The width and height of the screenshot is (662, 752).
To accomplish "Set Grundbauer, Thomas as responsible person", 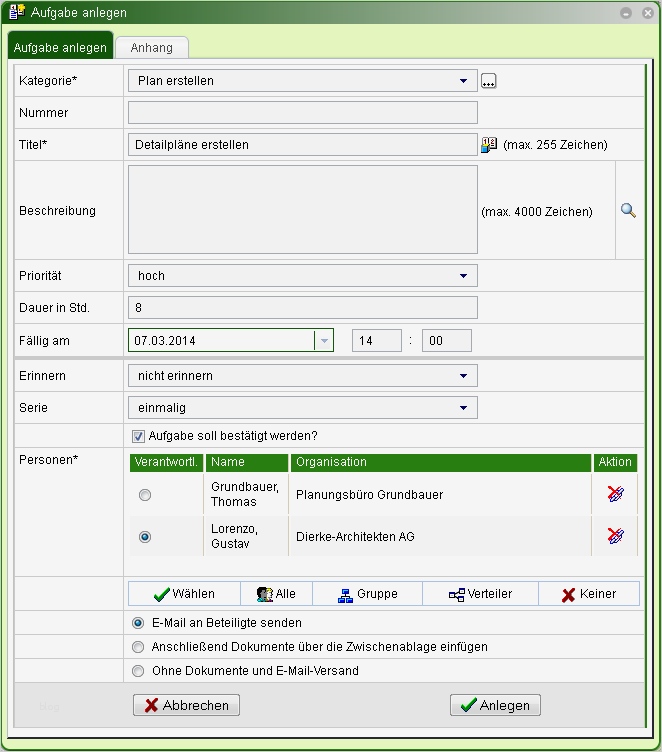I will 145,495.
